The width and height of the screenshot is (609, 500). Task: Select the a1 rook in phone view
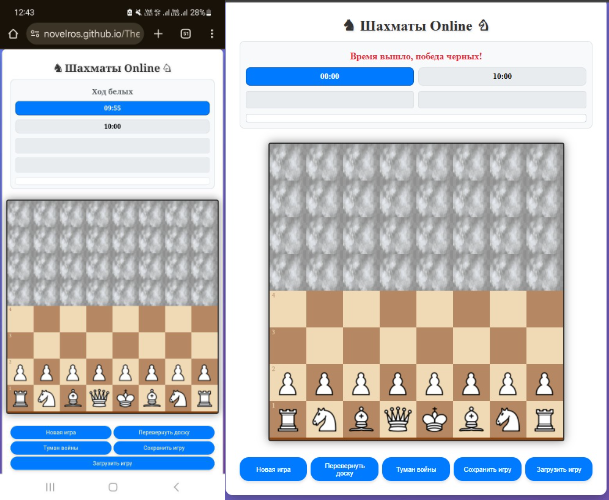20,398
